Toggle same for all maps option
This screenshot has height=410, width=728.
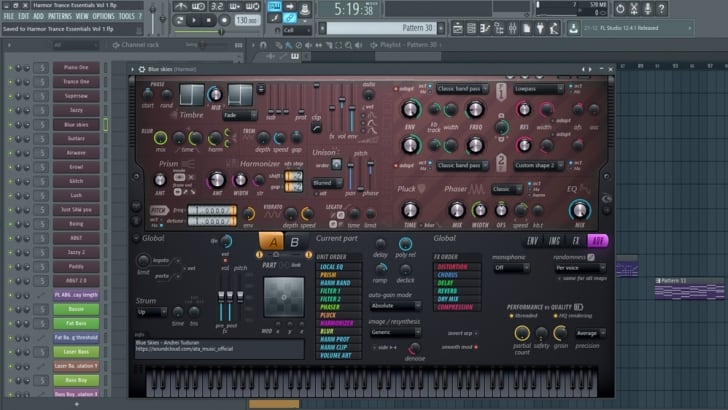point(559,278)
